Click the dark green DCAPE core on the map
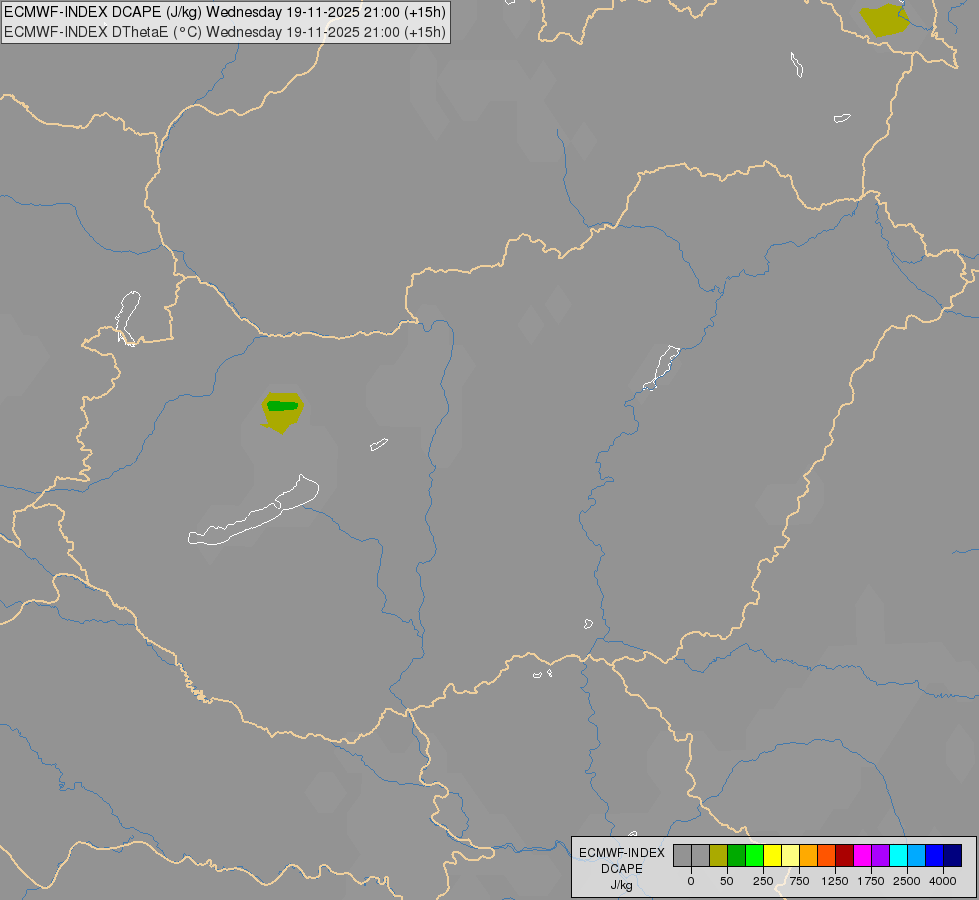 (282, 406)
